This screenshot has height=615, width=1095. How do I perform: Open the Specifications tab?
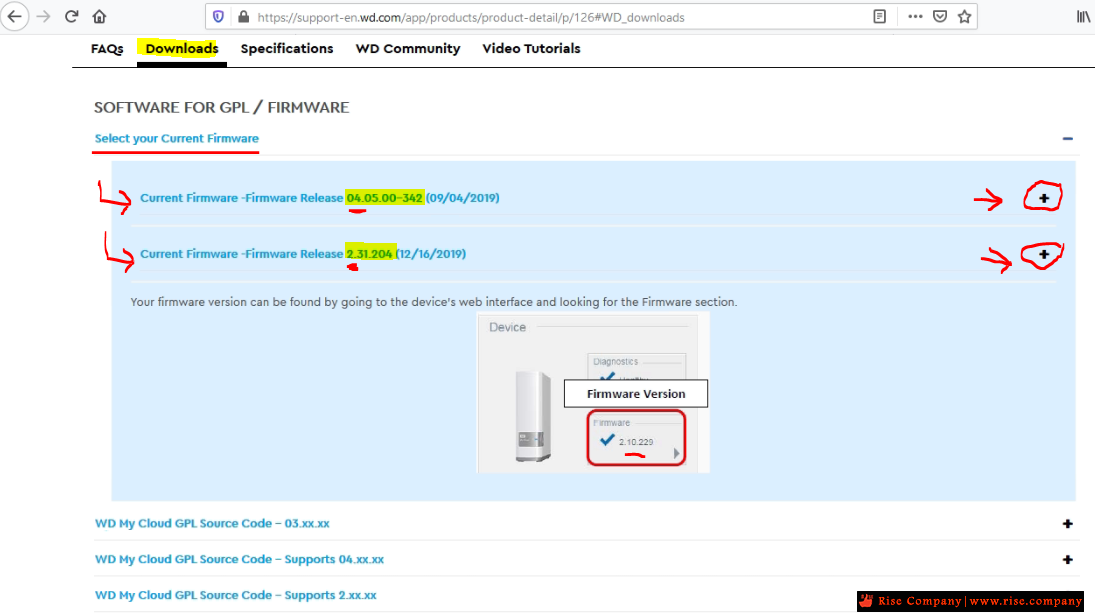pyautogui.click(x=287, y=49)
